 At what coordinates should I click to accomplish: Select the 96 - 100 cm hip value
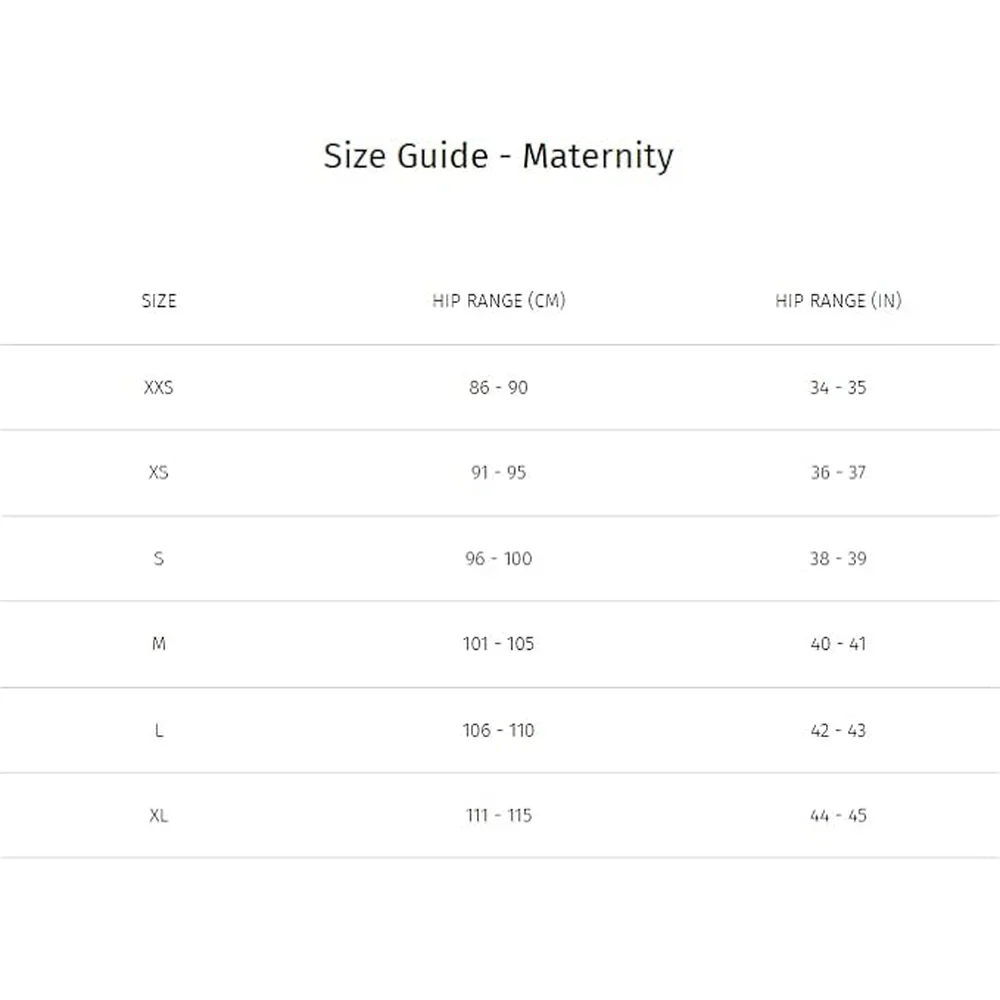[499, 559]
